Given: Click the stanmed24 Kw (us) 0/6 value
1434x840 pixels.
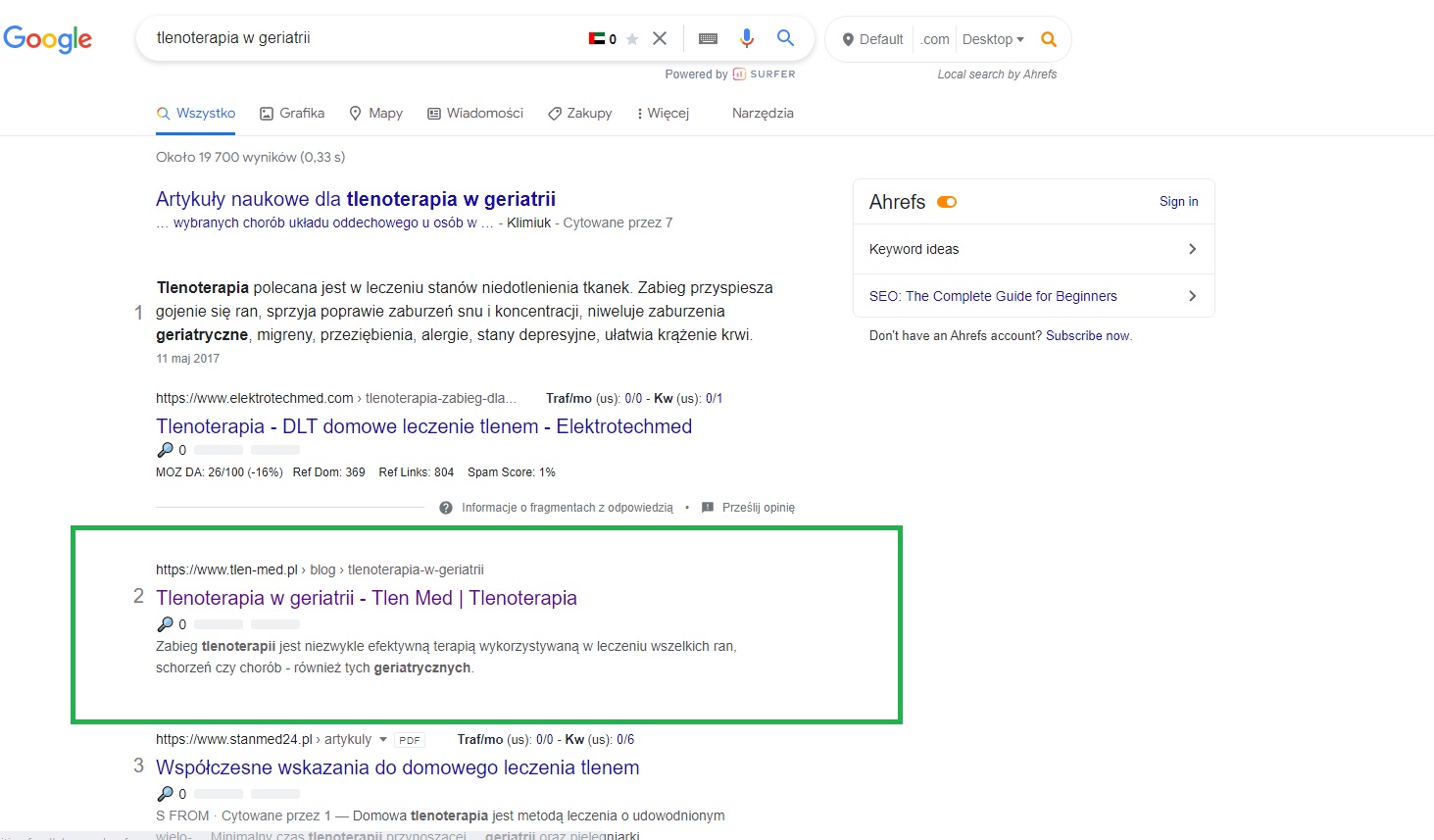Looking at the screenshot, I should tap(625, 739).
